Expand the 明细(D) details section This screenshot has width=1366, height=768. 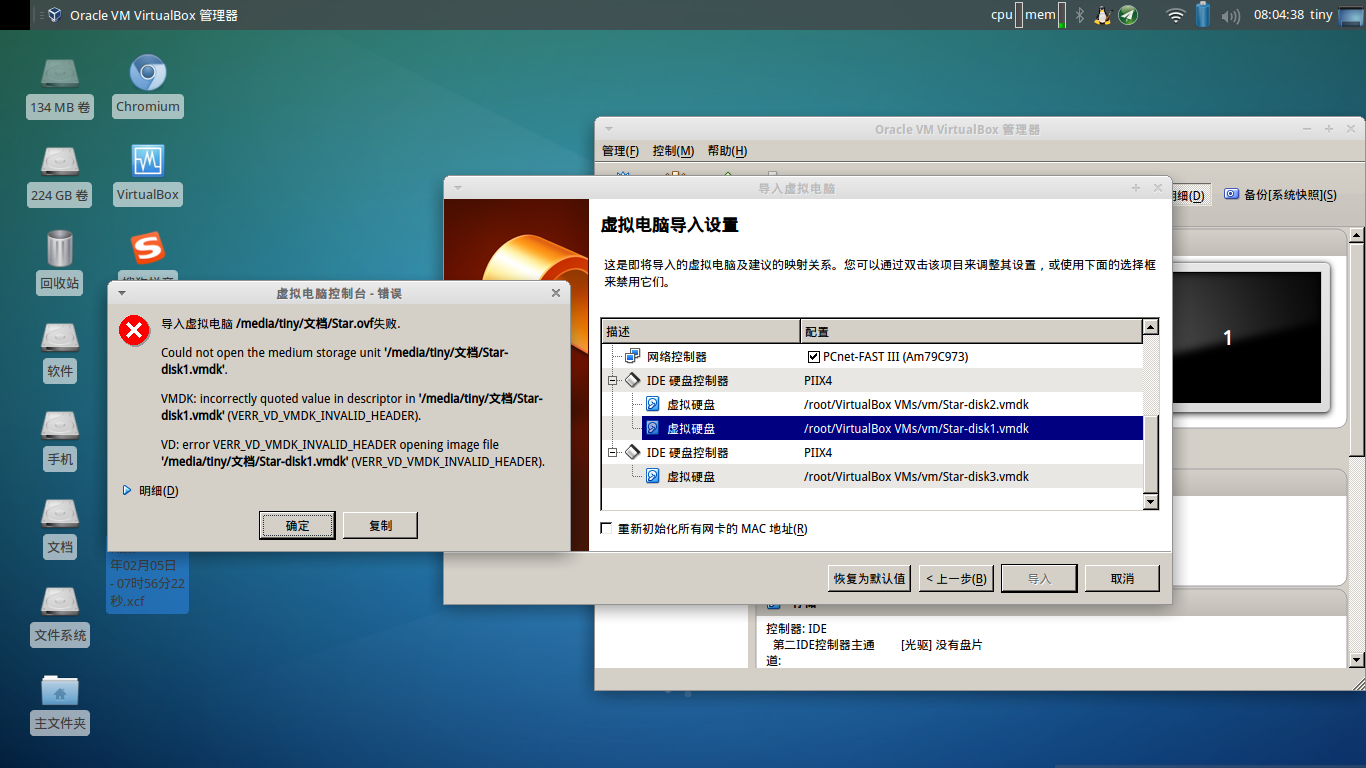coord(127,491)
